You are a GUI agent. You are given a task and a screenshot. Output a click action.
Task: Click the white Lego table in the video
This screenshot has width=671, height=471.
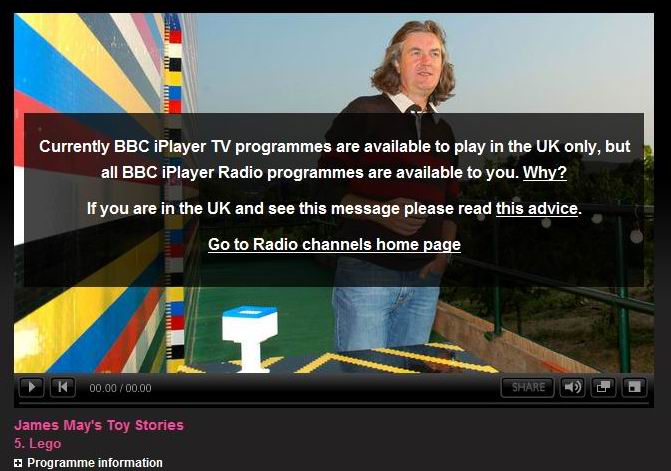point(250,338)
